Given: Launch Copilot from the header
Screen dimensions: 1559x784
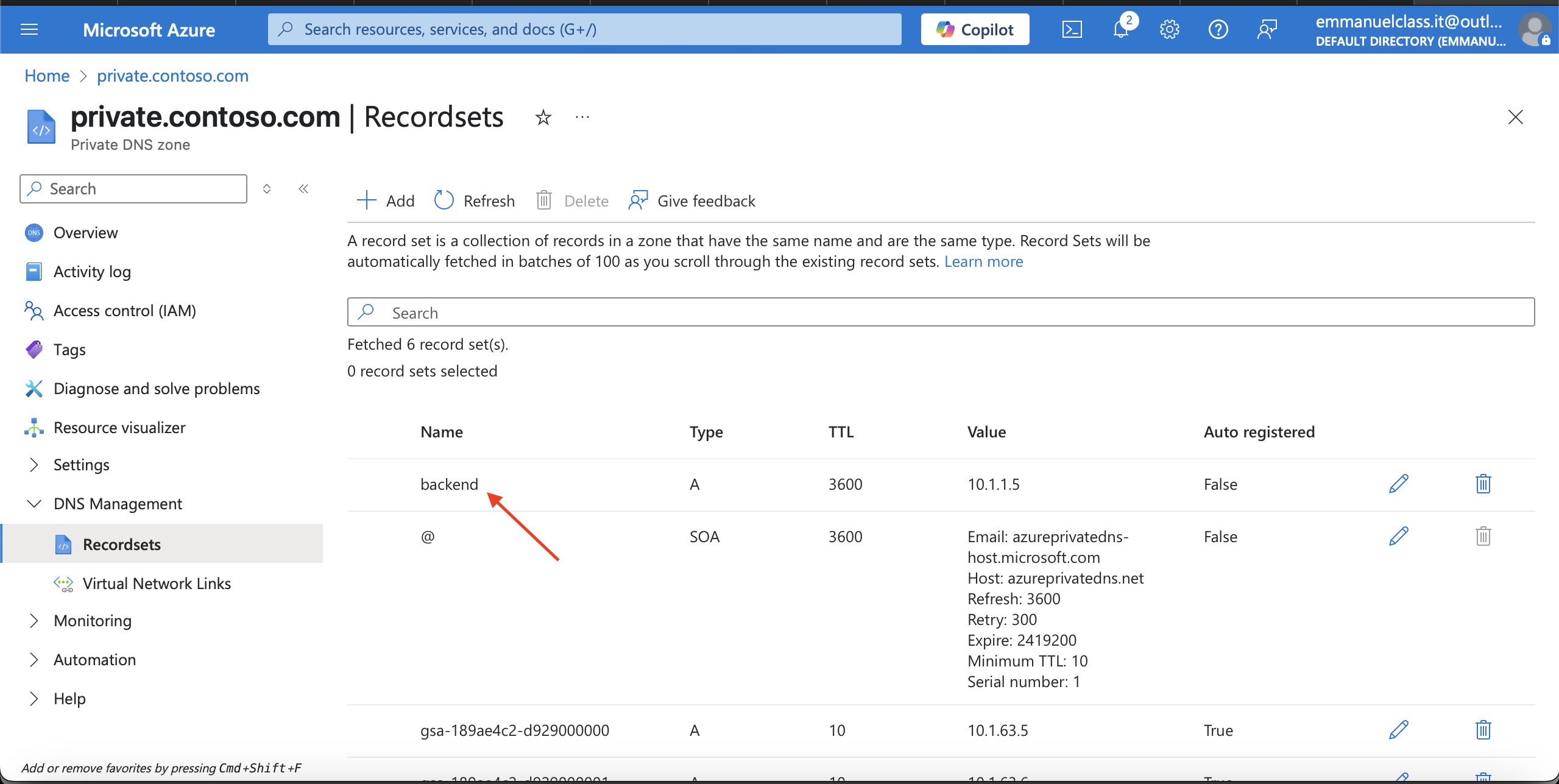Looking at the screenshot, I should 975,29.
